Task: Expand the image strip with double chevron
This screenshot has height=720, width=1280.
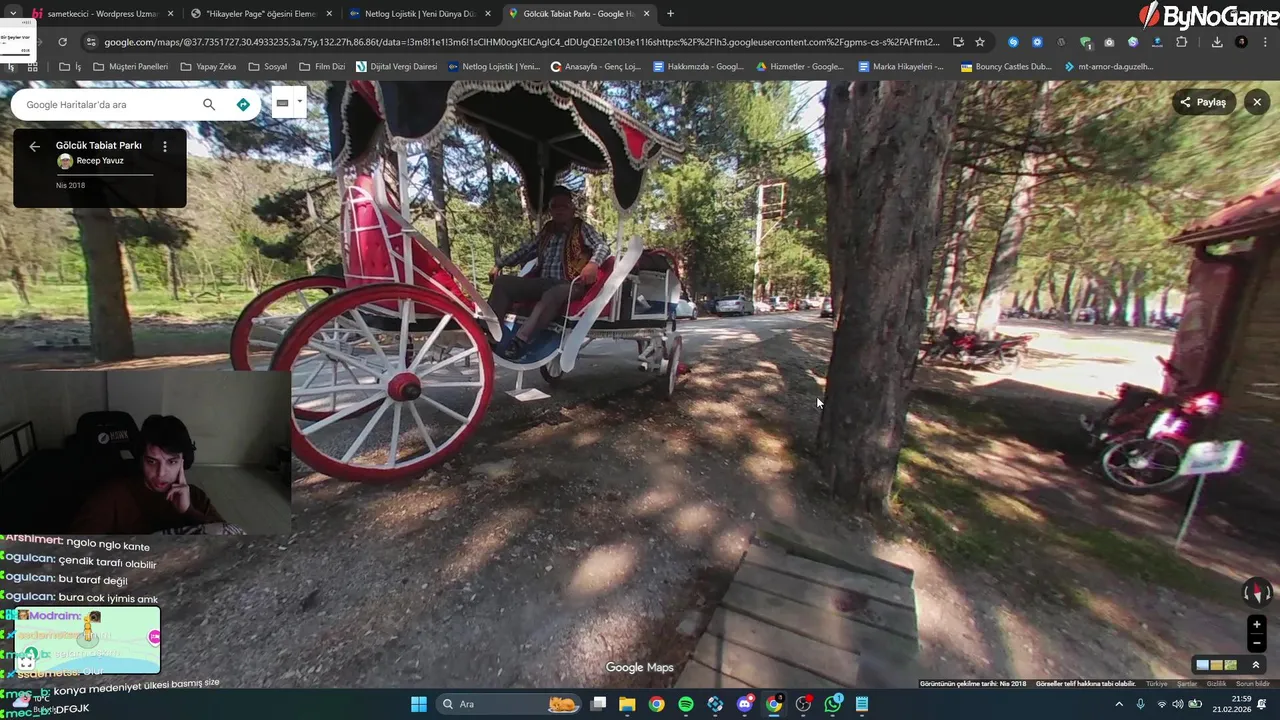Action: tap(1257, 665)
